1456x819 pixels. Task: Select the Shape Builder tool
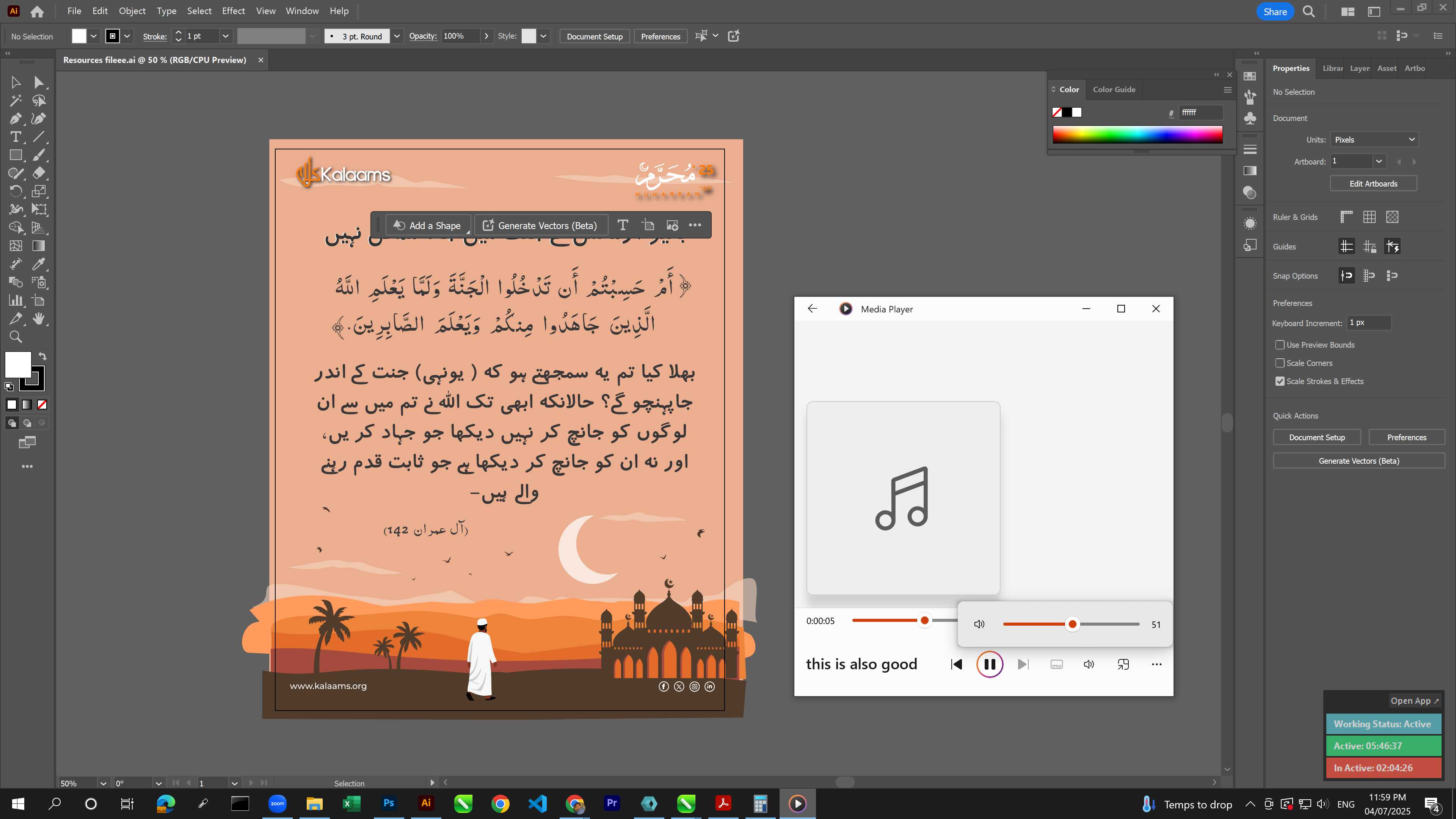(16, 228)
